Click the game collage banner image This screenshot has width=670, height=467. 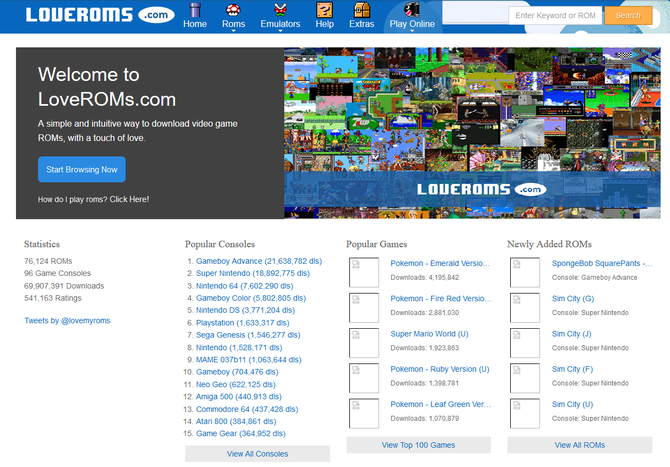[472, 133]
